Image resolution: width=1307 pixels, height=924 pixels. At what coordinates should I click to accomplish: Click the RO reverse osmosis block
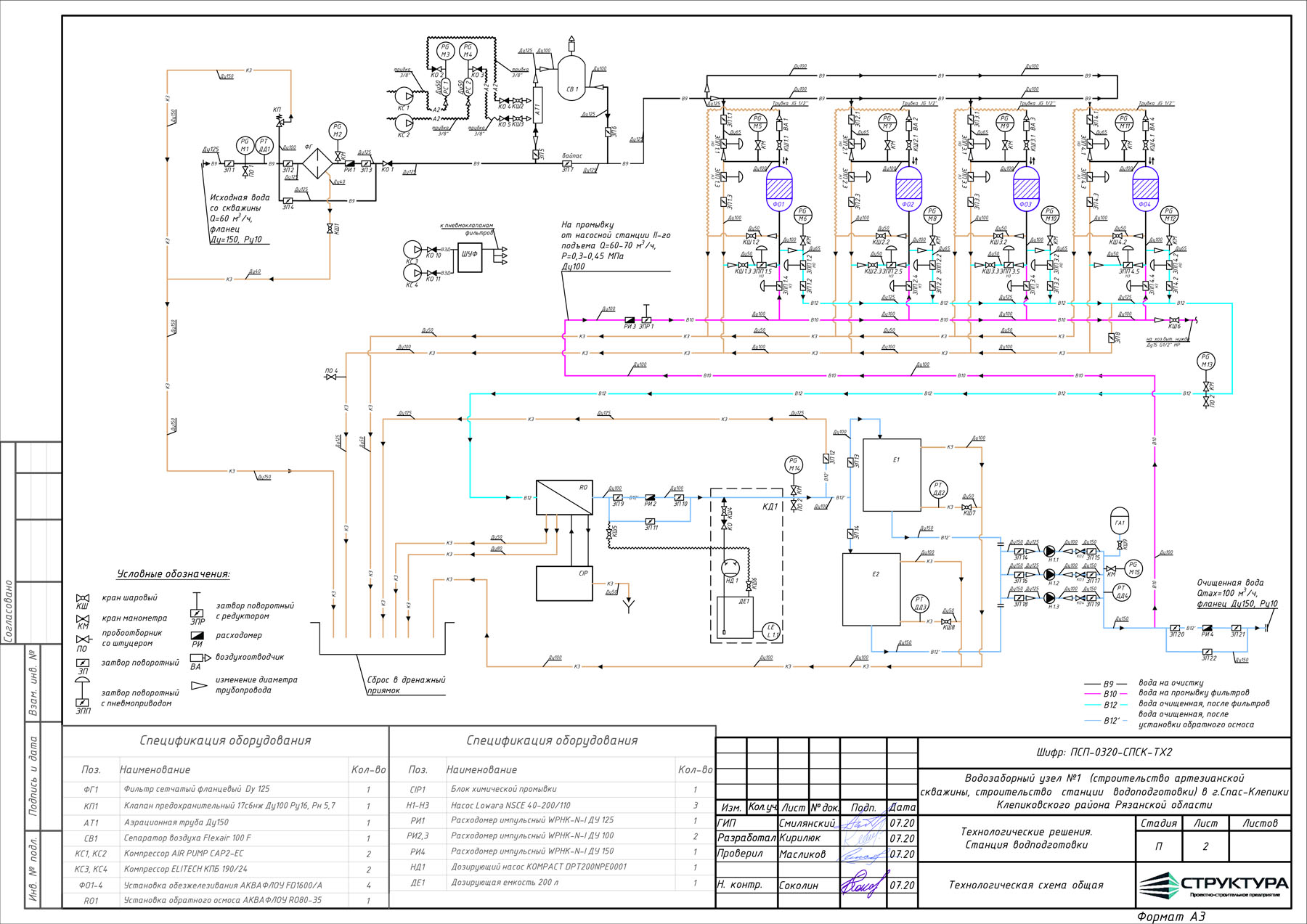tap(564, 497)
